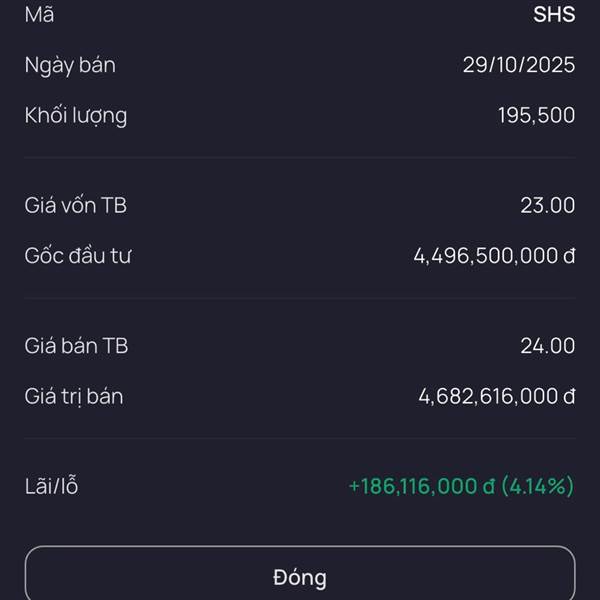Select the average cost value 23.00
The height and width of the screenshot is (600, 600).
547,206
